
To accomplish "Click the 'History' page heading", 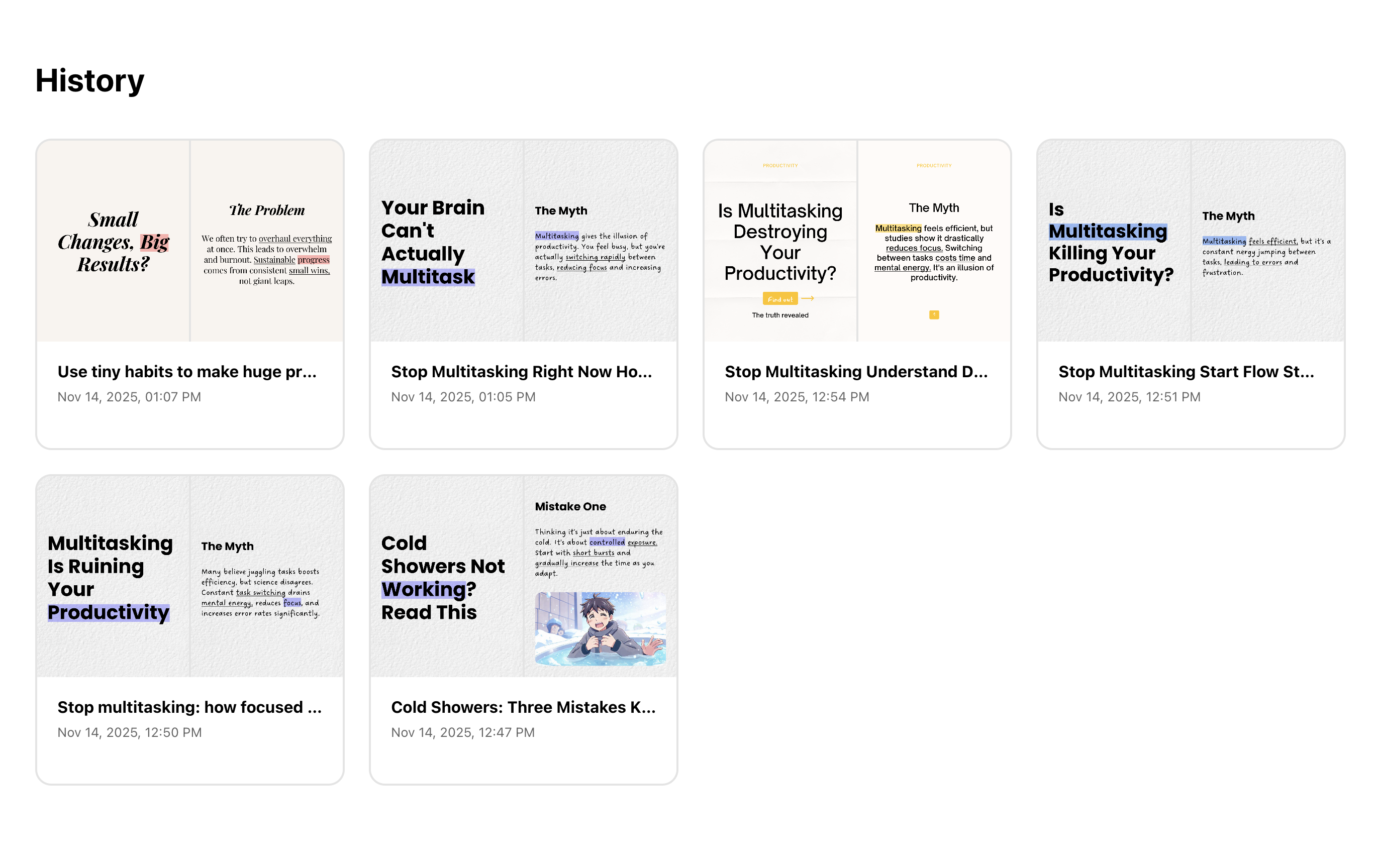I will tap(89, 80).
